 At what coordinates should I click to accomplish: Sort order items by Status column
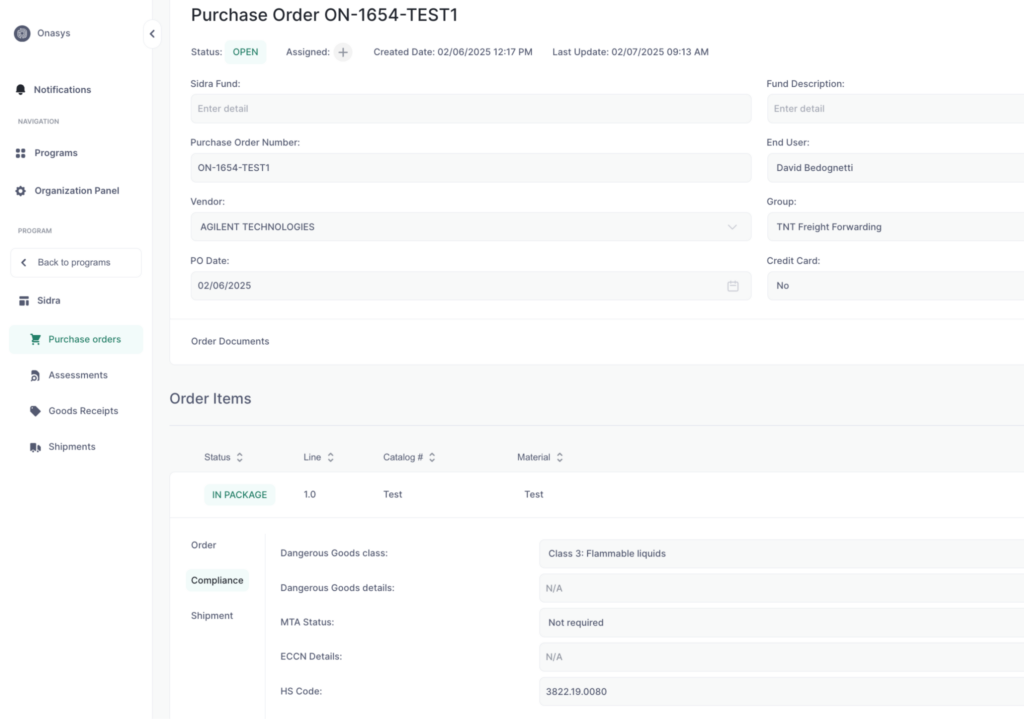[x=223, y=457]
